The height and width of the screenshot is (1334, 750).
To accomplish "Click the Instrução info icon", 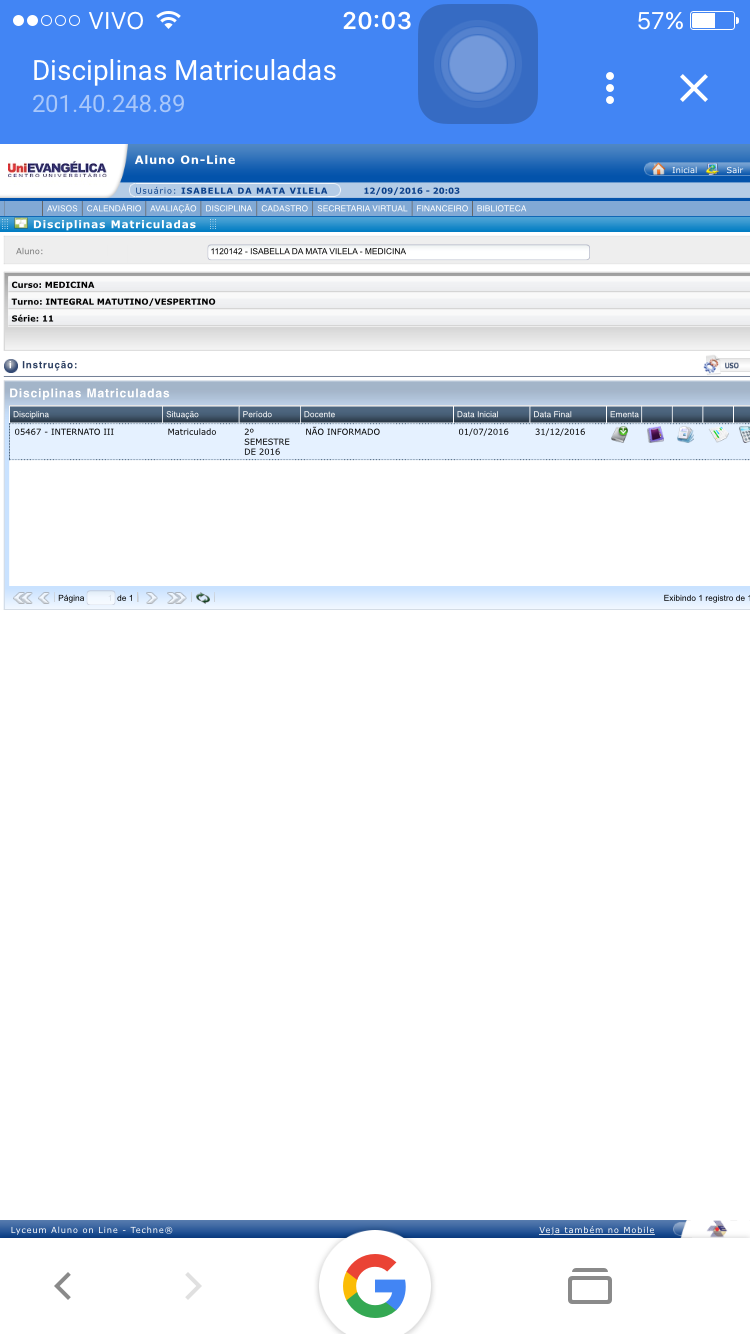I will (11, 366).
